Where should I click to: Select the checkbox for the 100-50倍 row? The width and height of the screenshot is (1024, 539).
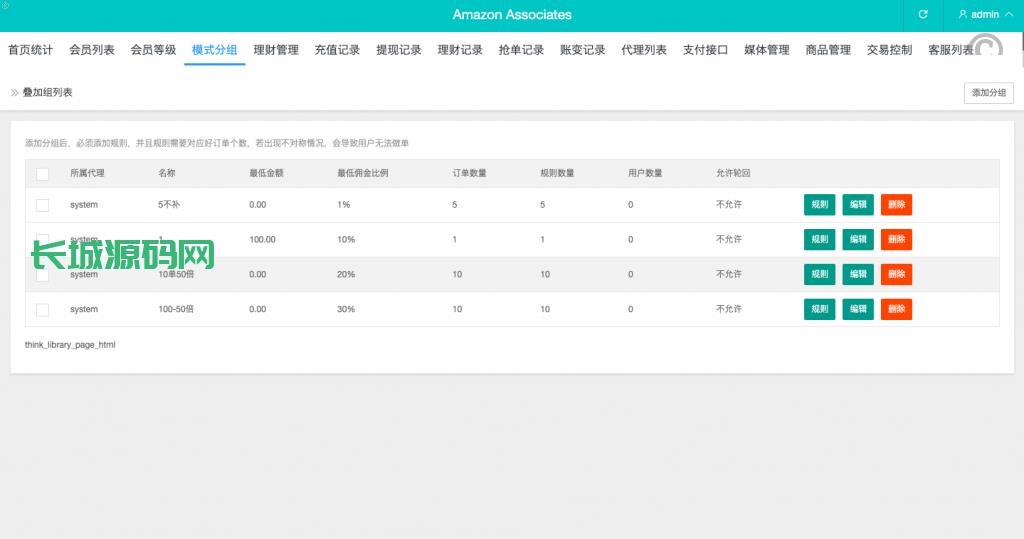tap(42, 310)
